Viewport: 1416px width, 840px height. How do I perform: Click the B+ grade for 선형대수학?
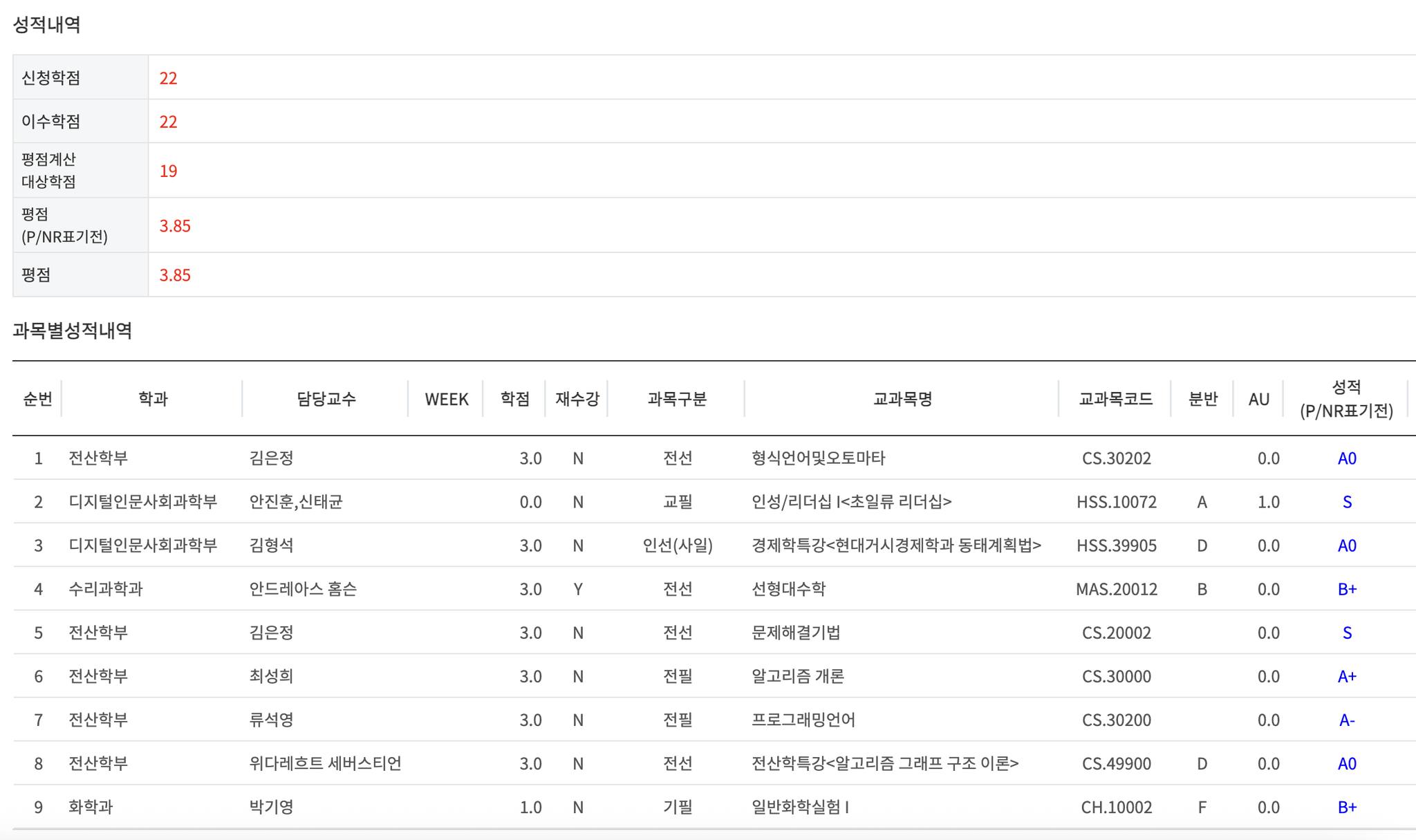(1346, 589)
